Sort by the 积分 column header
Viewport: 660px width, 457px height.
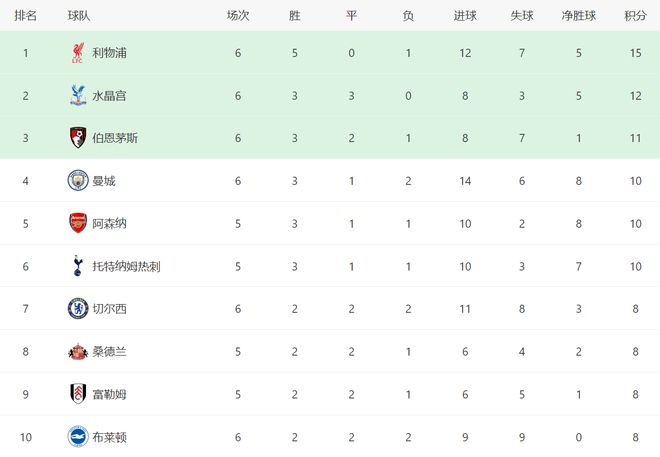click(x=635, y=15)
